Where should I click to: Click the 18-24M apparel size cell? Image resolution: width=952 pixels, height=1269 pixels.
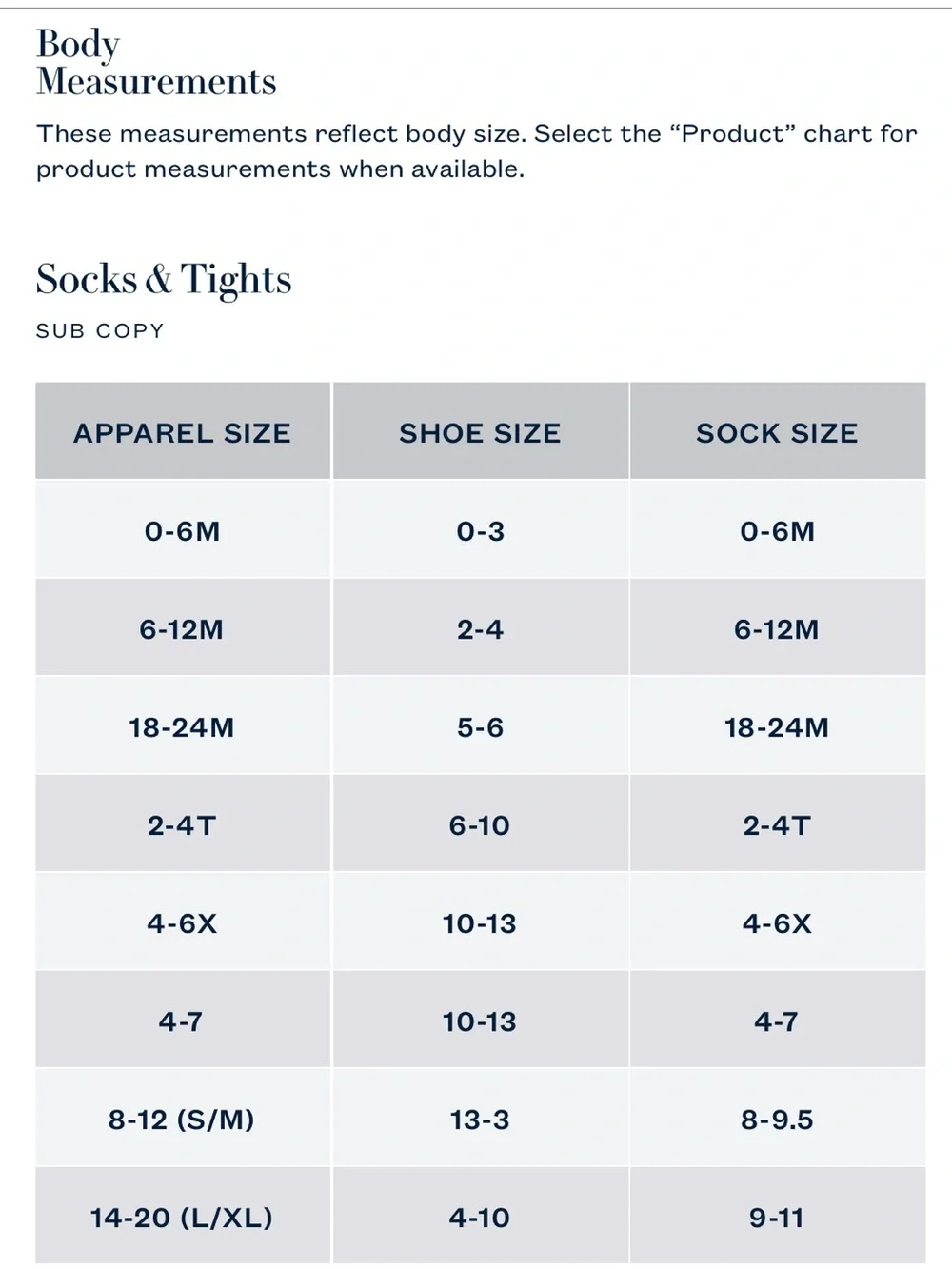(x=183, y=726)
